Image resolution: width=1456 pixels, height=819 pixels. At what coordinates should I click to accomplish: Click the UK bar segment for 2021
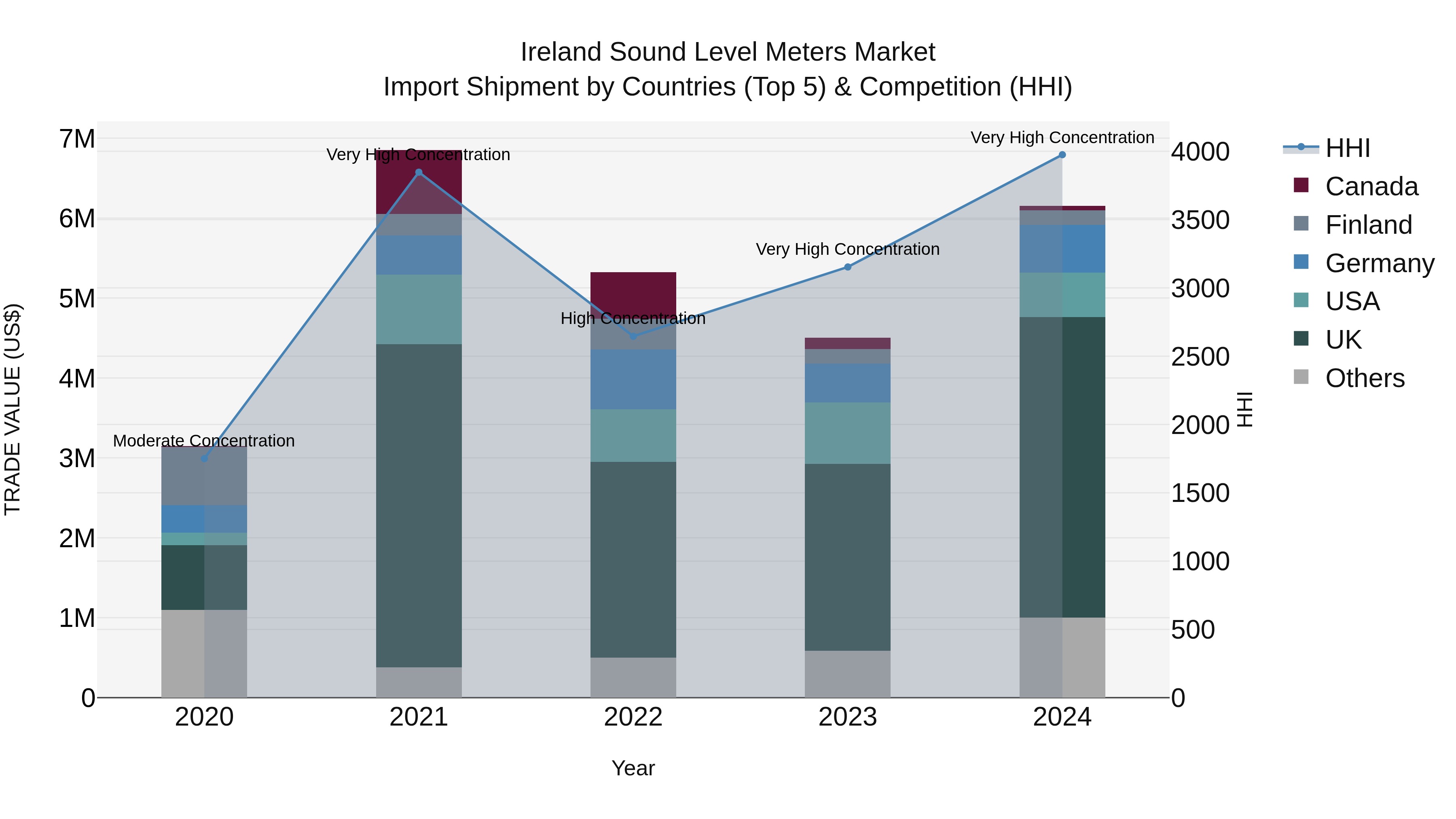click(419, 506)
